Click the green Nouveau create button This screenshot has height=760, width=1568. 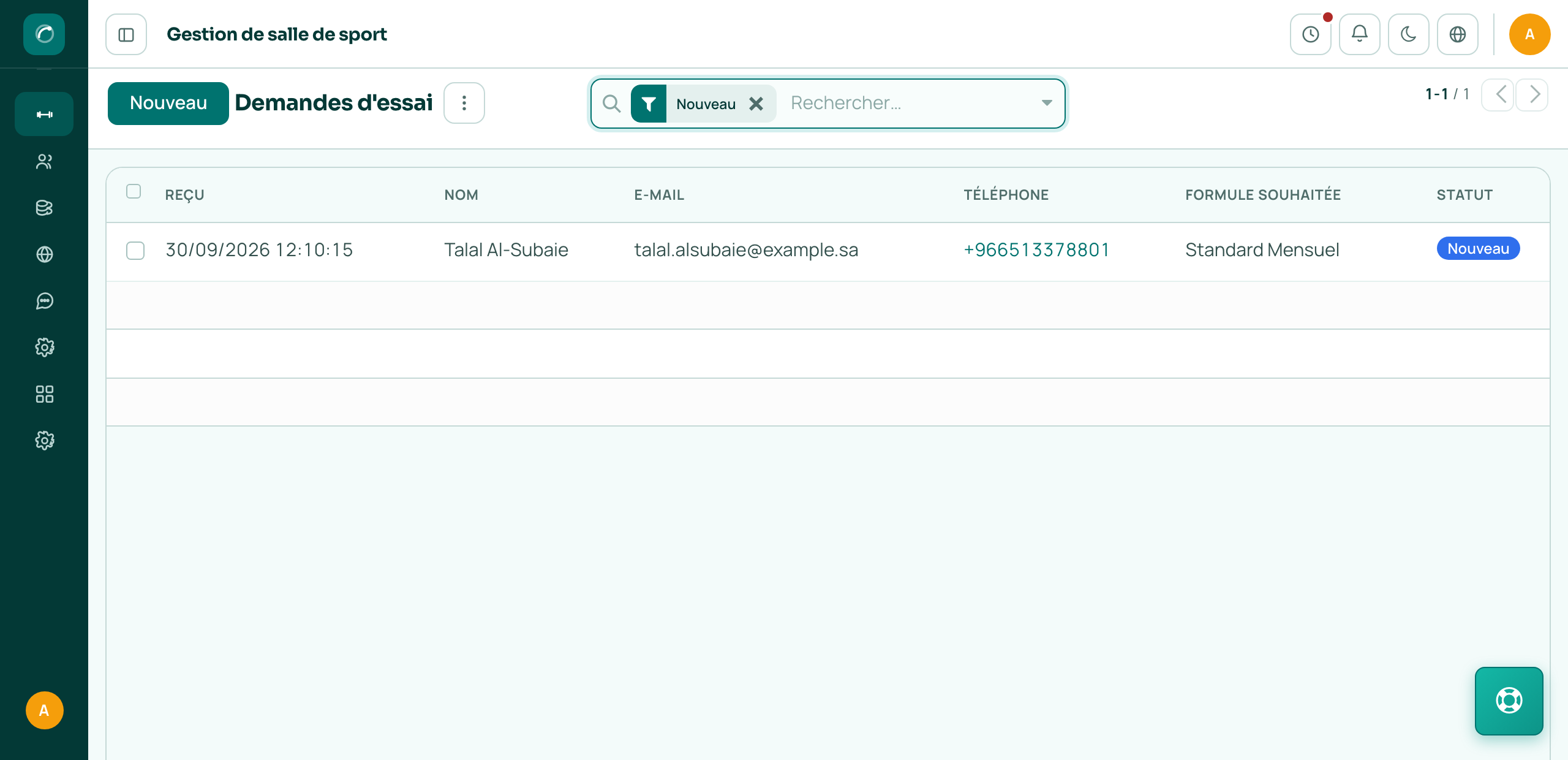(168, 103)
